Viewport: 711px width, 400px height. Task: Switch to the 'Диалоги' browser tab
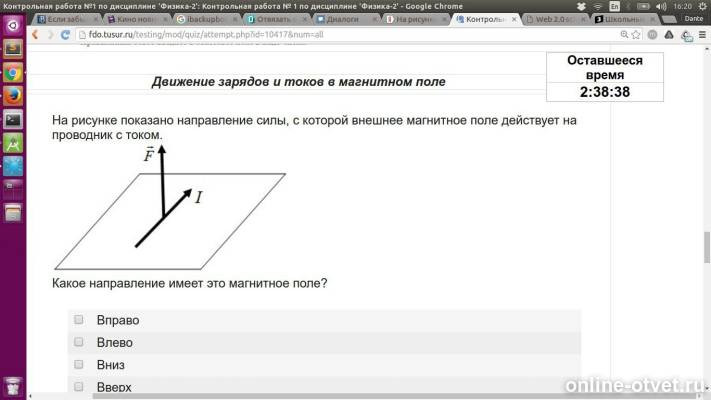point(347,20)
